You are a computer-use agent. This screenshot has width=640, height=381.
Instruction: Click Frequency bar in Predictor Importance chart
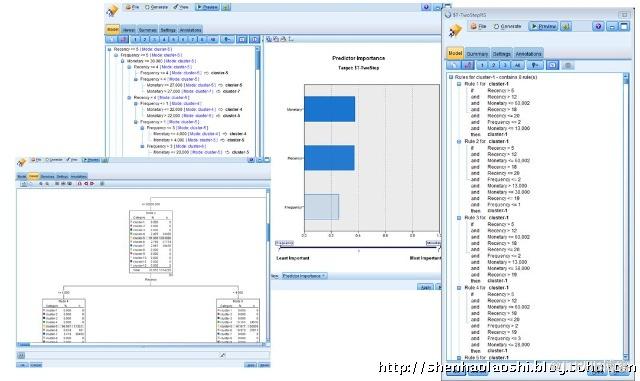click(x=322, y=207)
